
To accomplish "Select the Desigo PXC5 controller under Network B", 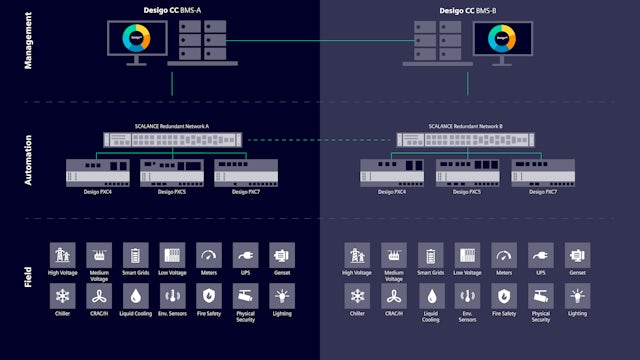I will [x=468, y=173].
